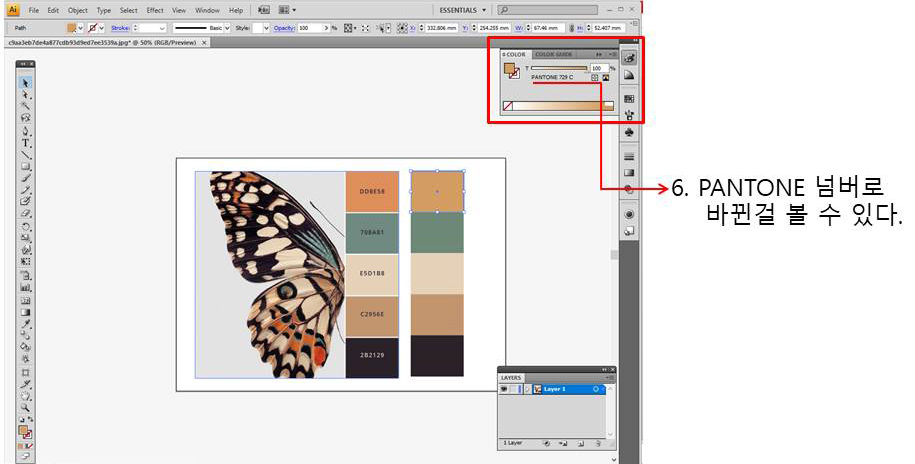Select the Selection (black arrow) tool
915x464 pixels.
[25, 82]
